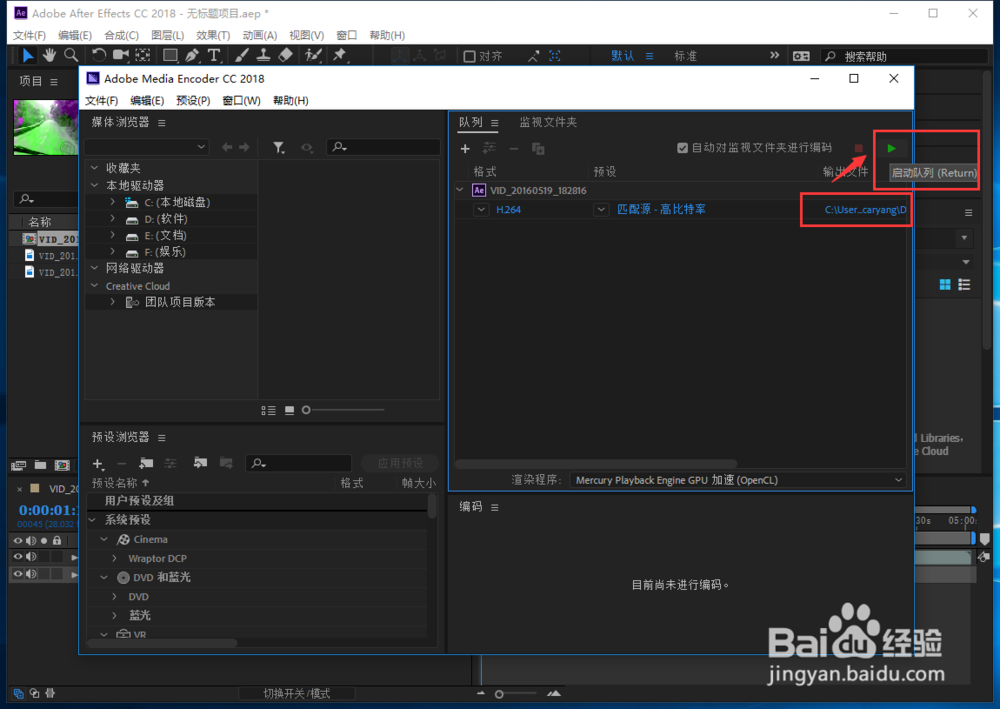Expand the DVD 和蓝光 preset group

(x=104, y=577)
